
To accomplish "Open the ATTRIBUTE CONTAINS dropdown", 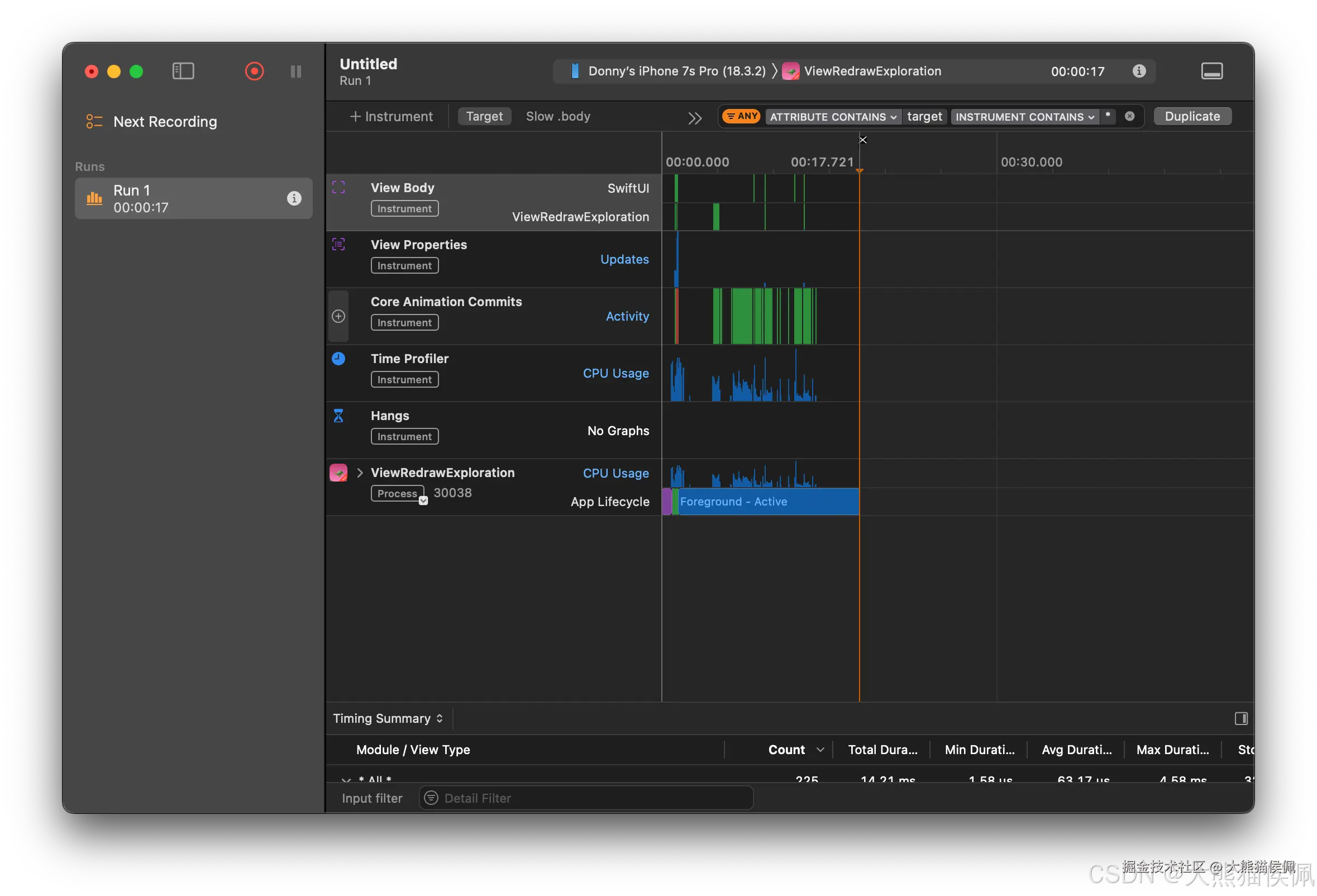I will (x=832, y=117).
